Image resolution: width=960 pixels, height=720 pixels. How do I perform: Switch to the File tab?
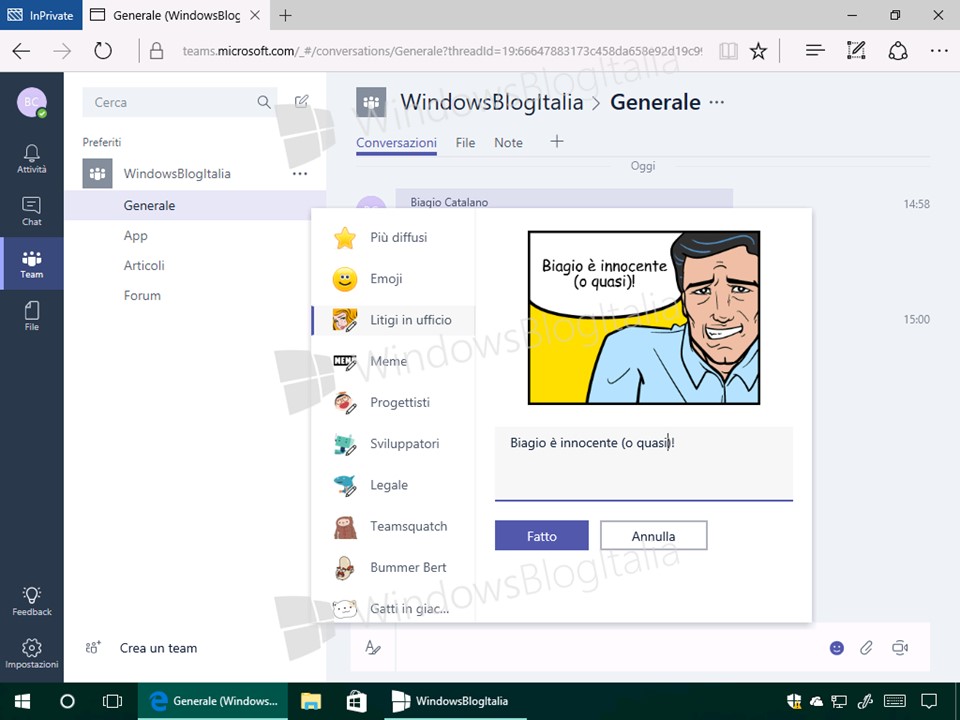[465, 143]
